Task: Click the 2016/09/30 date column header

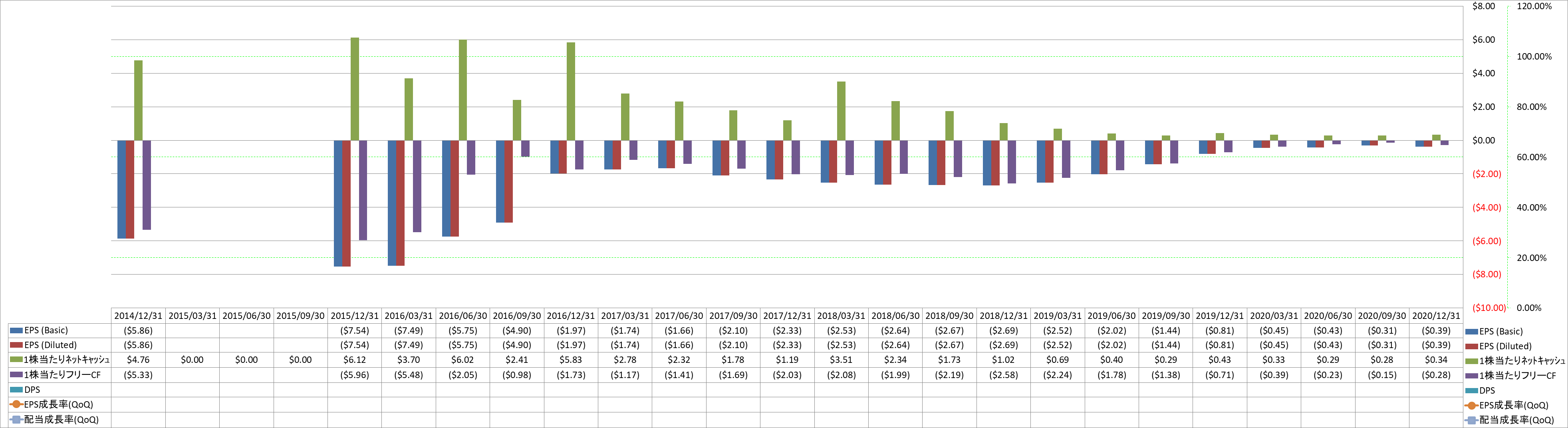Action: [x=517, y=316]
